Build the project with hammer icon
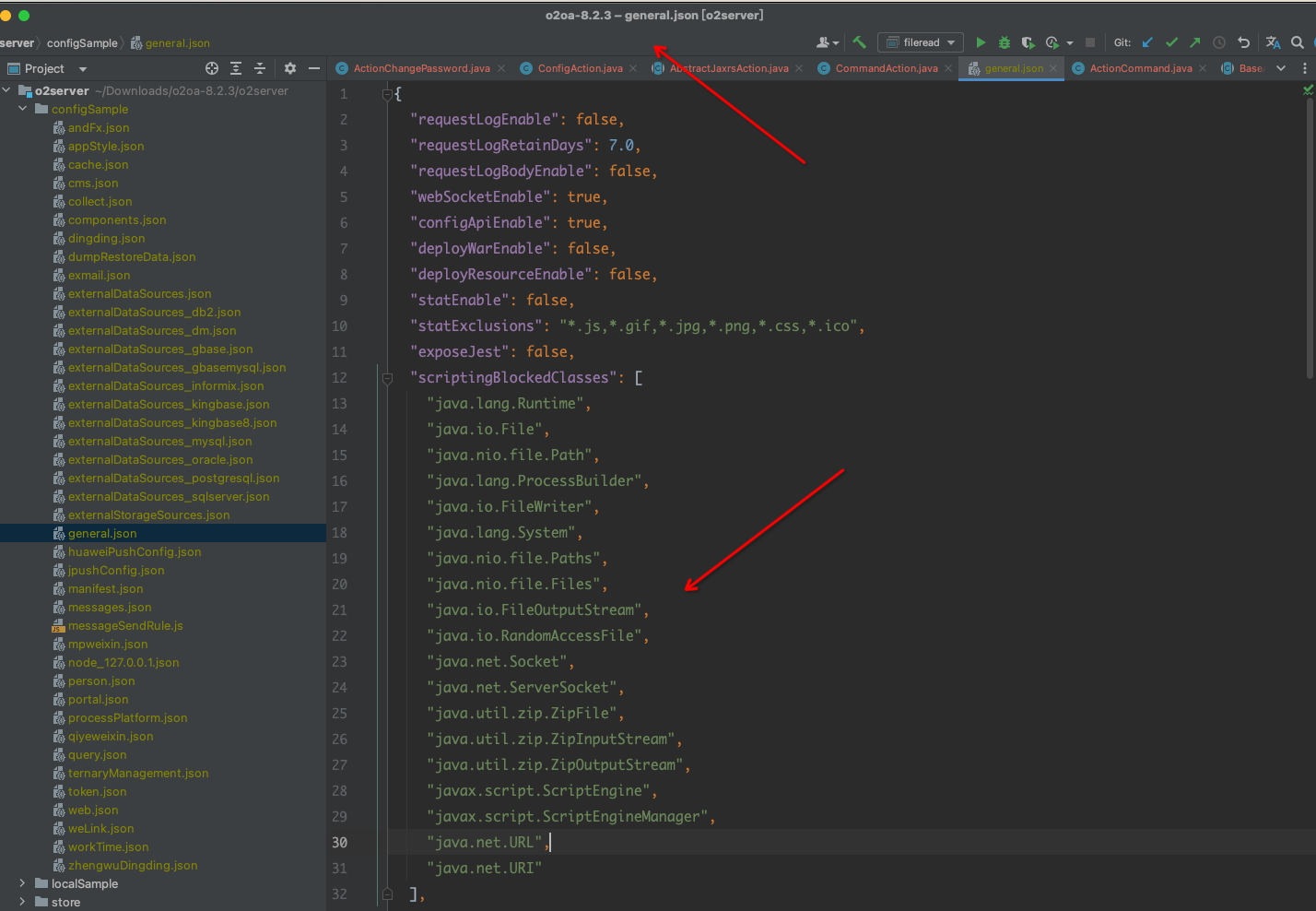This screenshot has width=1316, height=911. (859, 42)
